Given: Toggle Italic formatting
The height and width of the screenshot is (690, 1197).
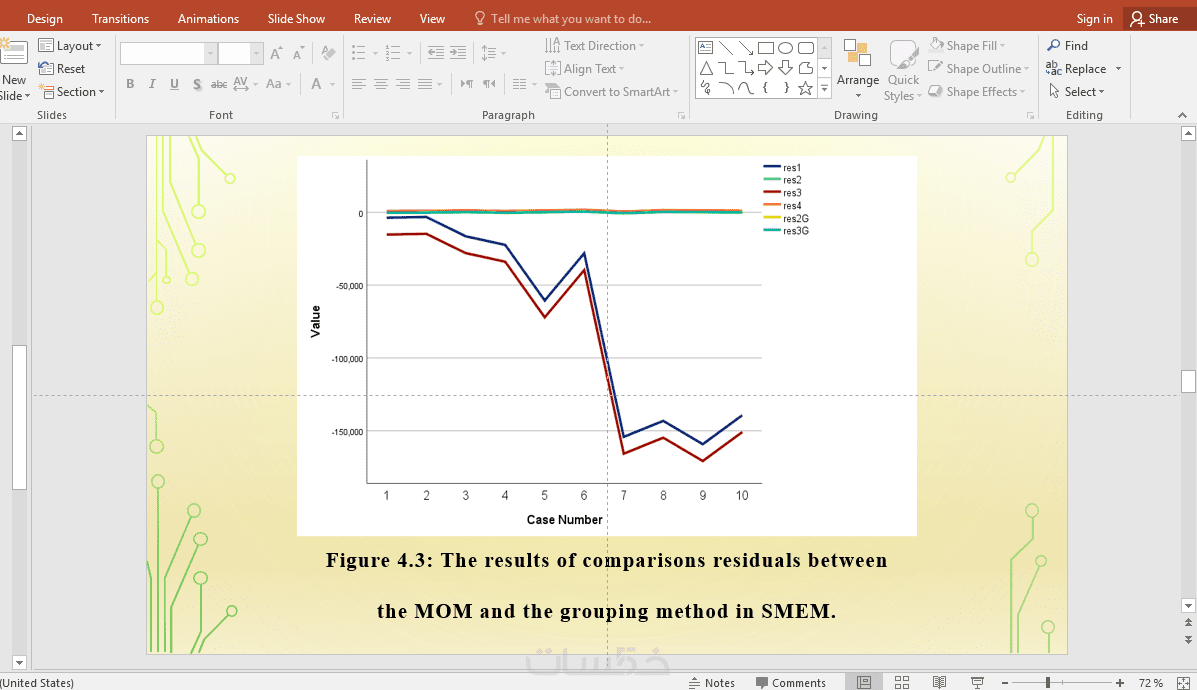Looking at the screenshot, I should tap(152, 84).
